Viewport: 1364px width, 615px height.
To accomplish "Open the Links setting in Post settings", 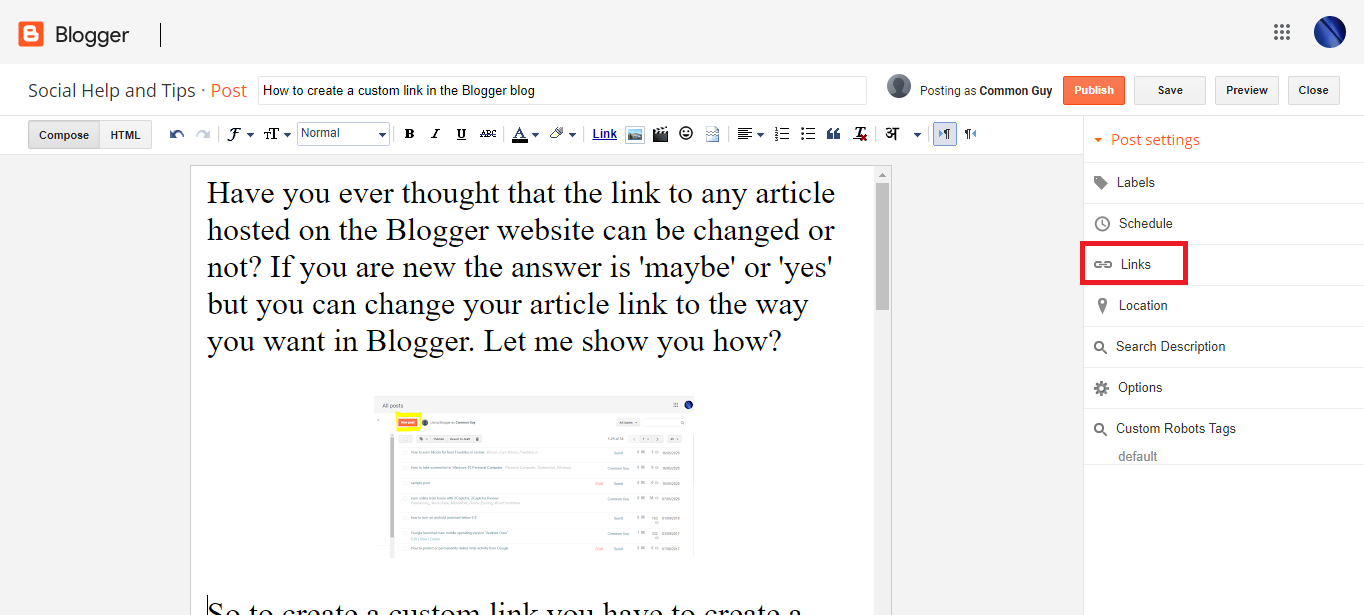I will (x=1134, y=263).
